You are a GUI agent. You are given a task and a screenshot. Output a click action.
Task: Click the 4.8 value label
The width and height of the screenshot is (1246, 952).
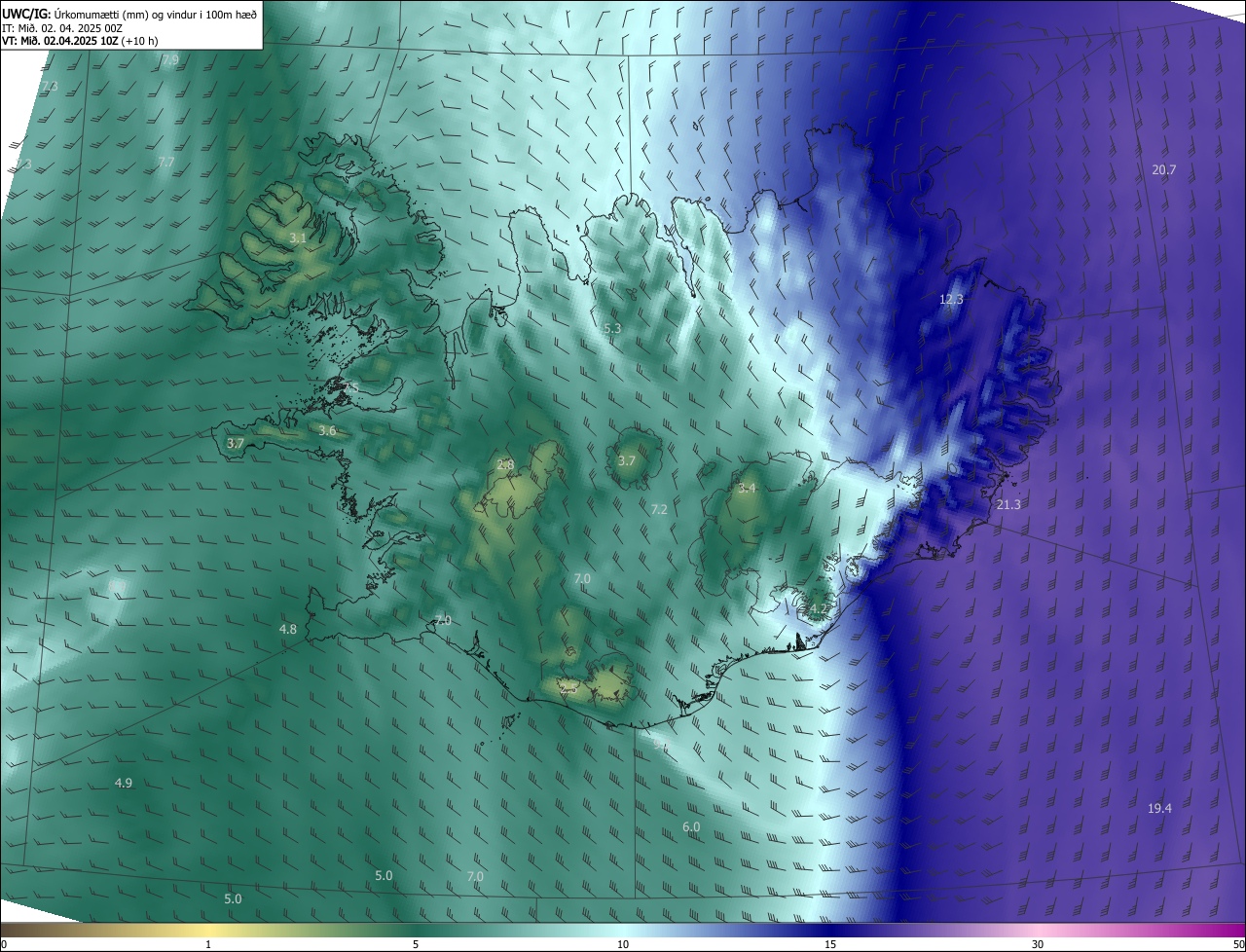coord(288,630)
